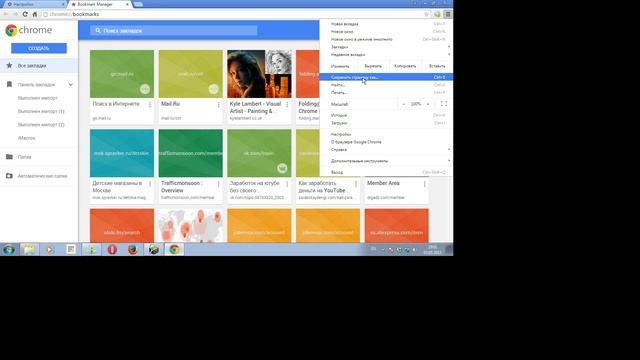The height and width of the screenshot is (360, 640).
Task: Switch to the Настройки tab
Action: pos(34,4)
